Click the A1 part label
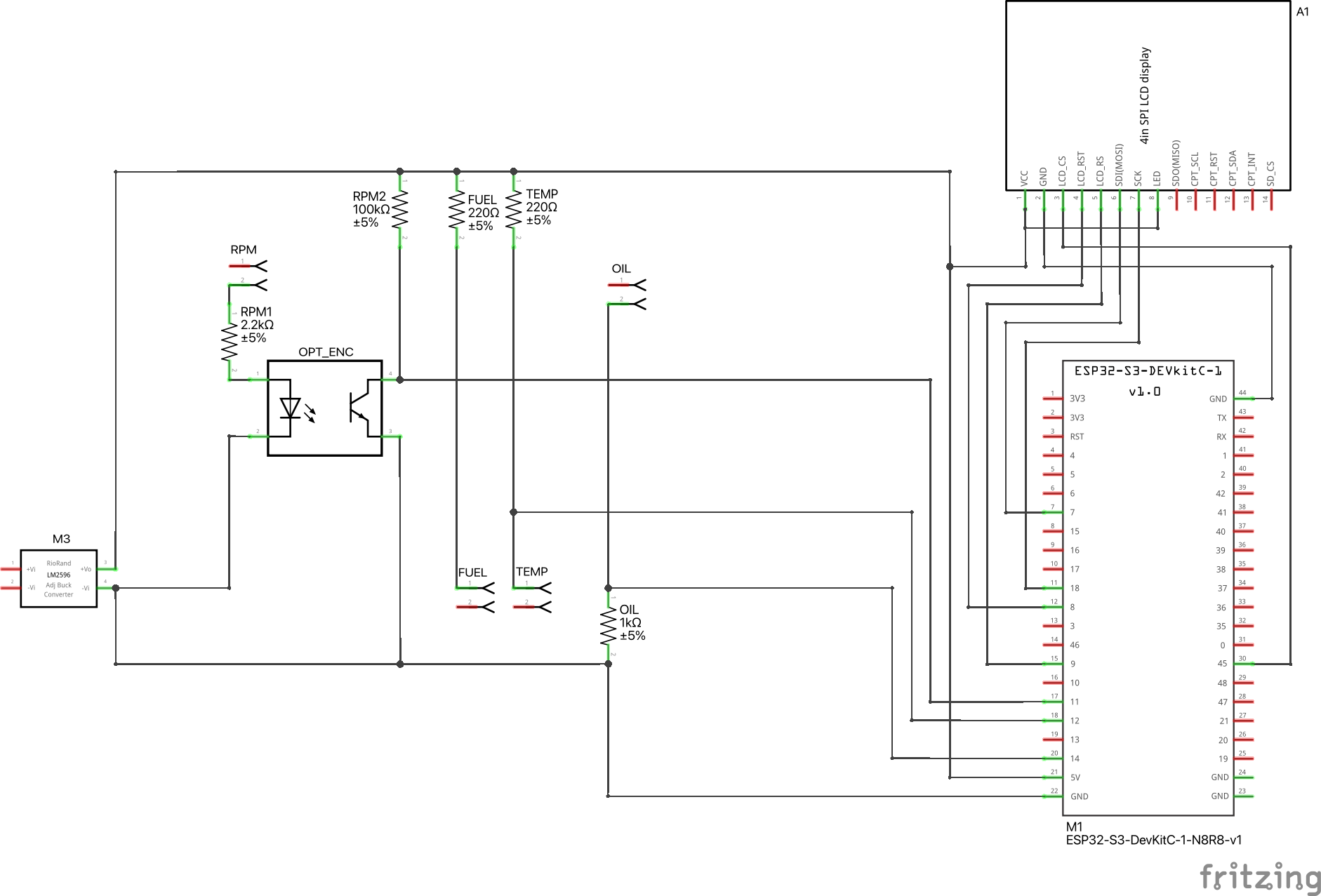Viewport: 1321px width, 896px height. pos(1303,12)
